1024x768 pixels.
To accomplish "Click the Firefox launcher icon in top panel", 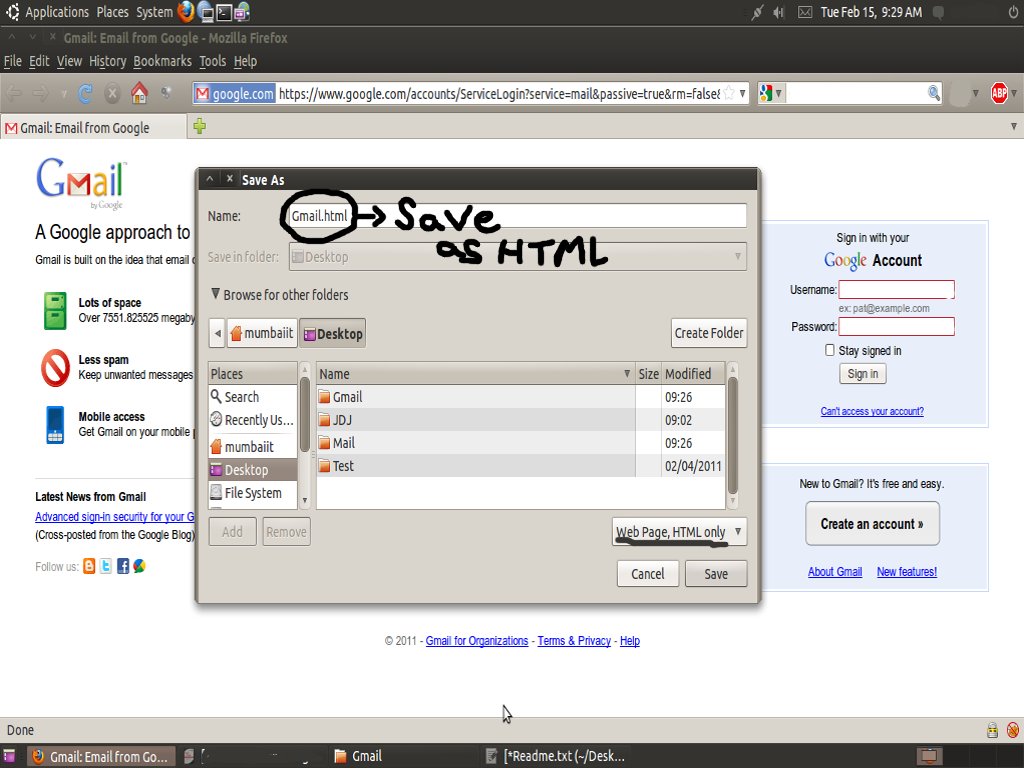I will pos(185,12).
